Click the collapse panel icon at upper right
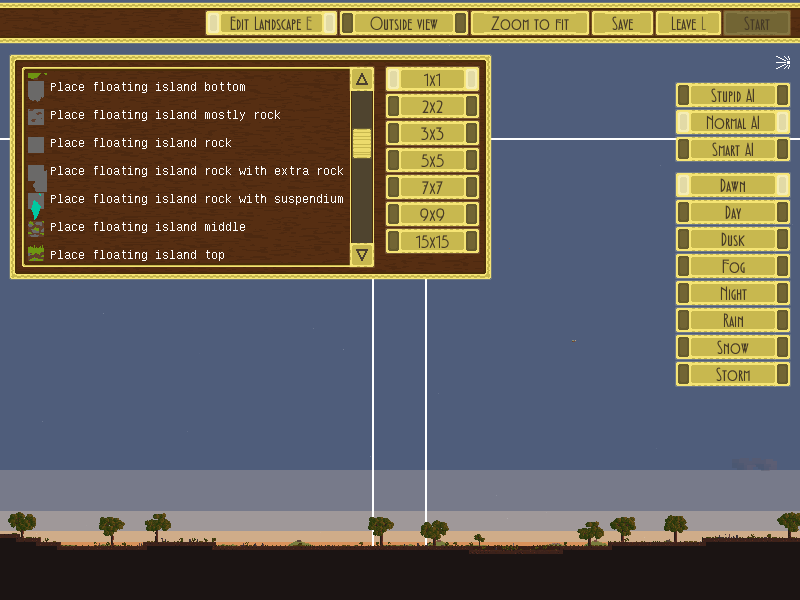The image size is (800, 600). pyautogui.click(x=783, y=62)
